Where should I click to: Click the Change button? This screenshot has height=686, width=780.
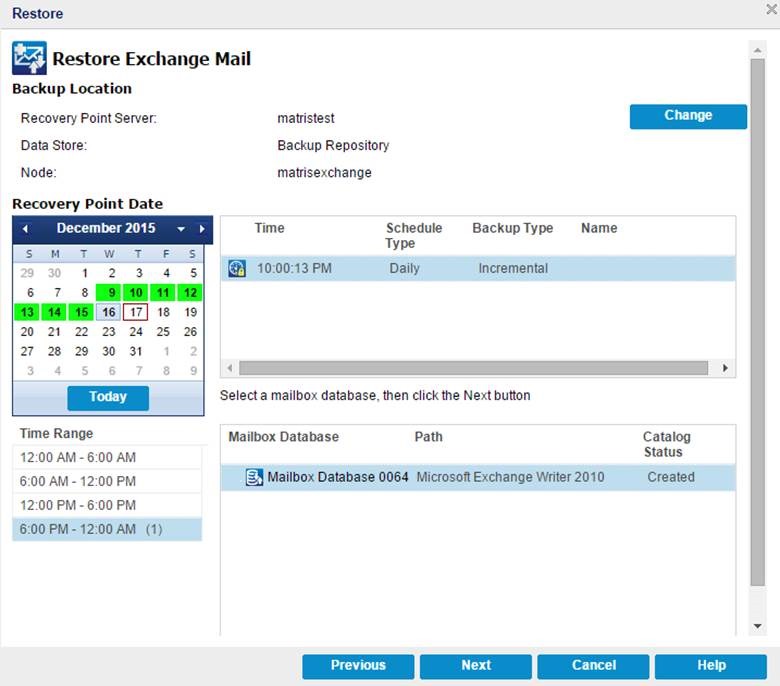click(x=688, y=116)
